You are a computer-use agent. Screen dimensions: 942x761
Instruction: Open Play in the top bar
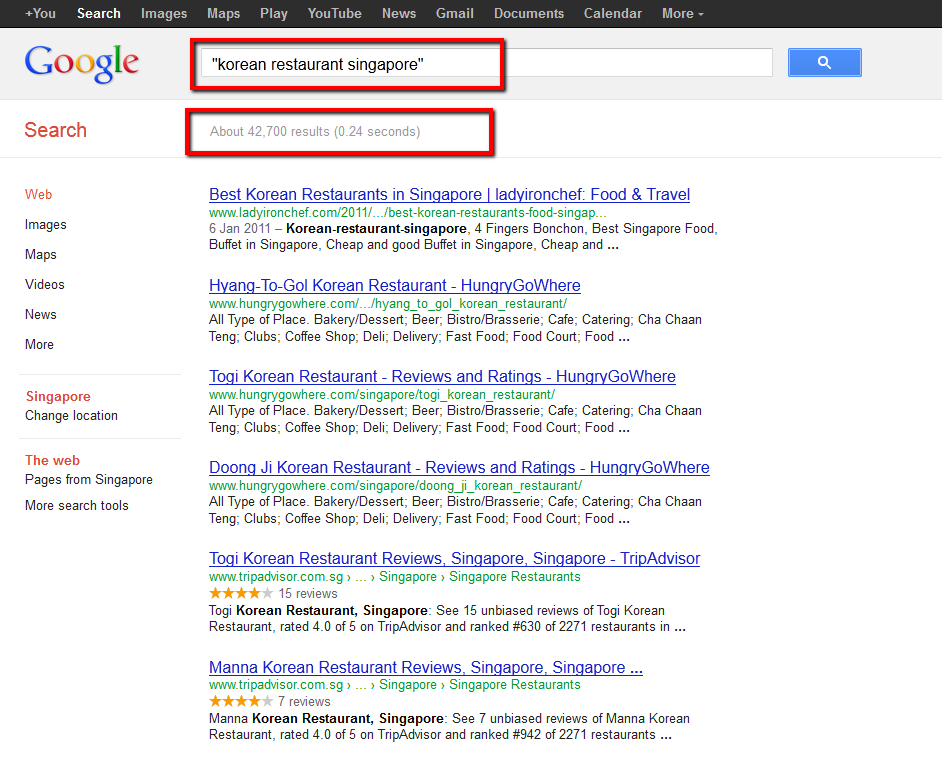274,13
